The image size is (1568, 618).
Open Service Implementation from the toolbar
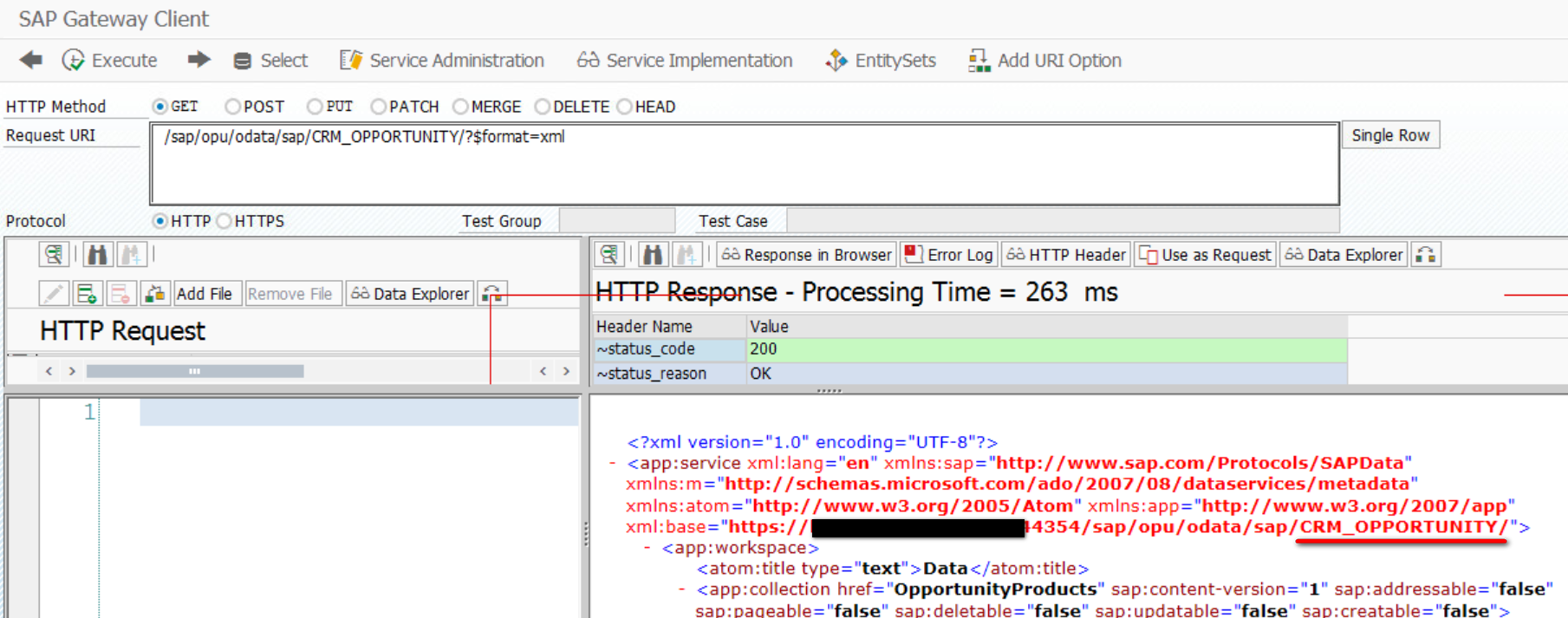coord(685,61)
